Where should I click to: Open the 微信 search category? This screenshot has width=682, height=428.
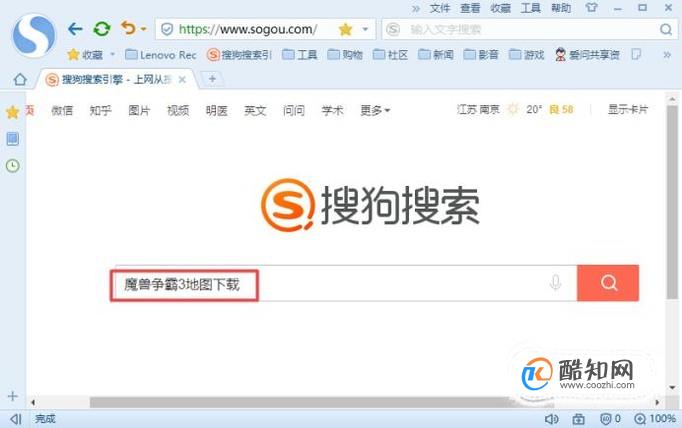[x=62, y=110]
